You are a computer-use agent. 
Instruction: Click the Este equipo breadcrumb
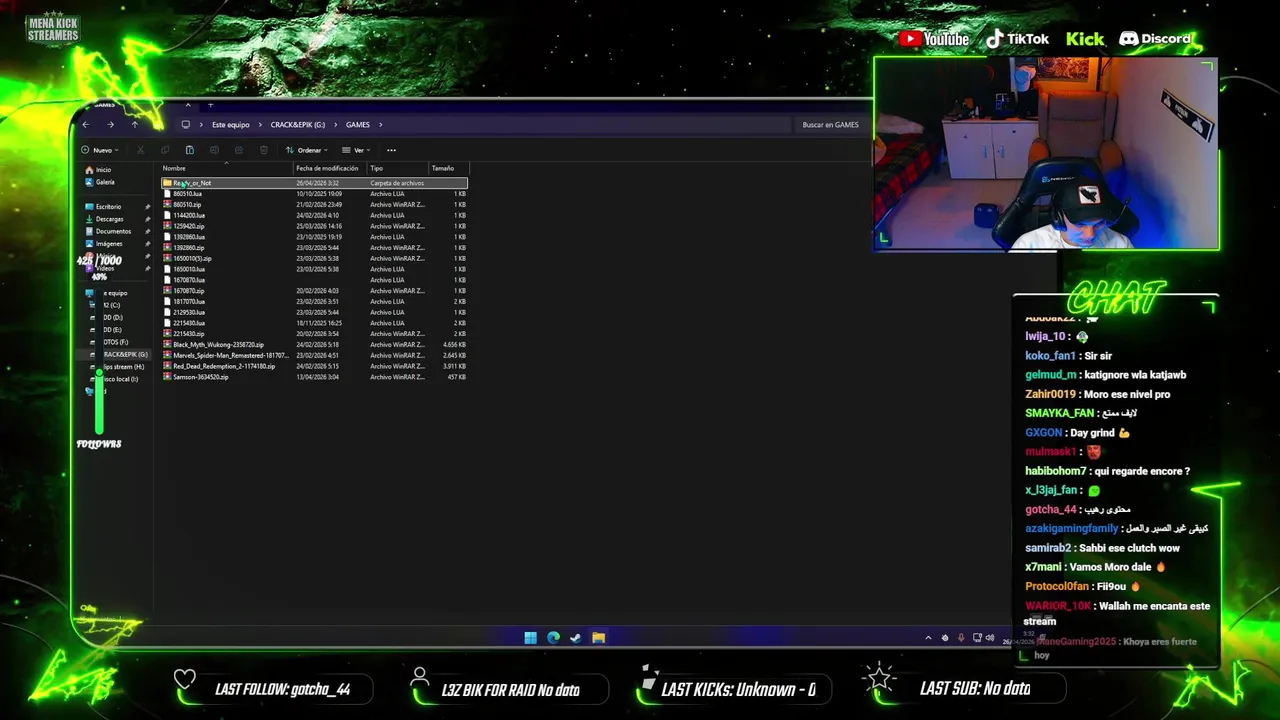tap(231, 125)
